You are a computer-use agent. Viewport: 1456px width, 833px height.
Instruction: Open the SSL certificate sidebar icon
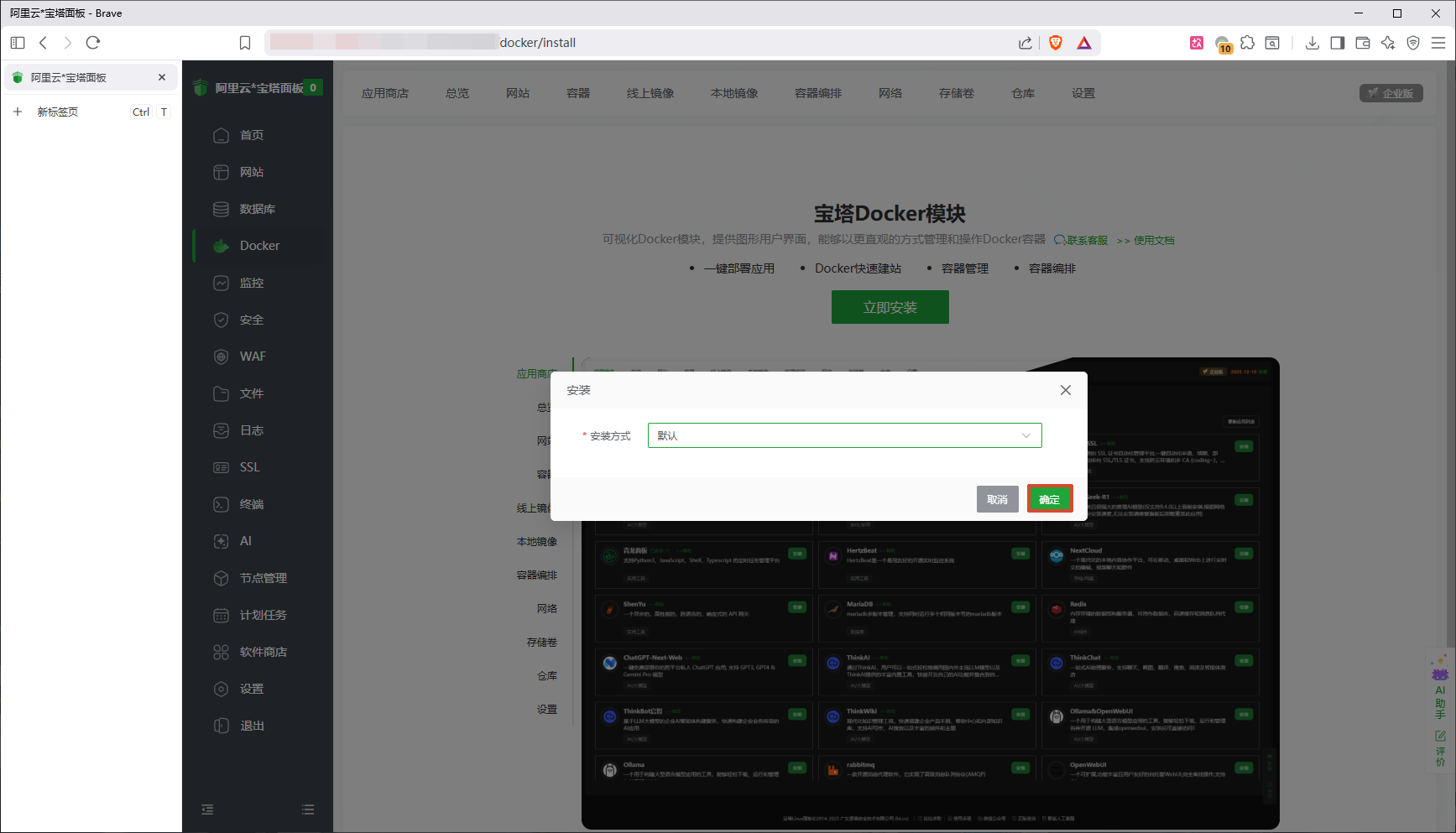(221, 467)
